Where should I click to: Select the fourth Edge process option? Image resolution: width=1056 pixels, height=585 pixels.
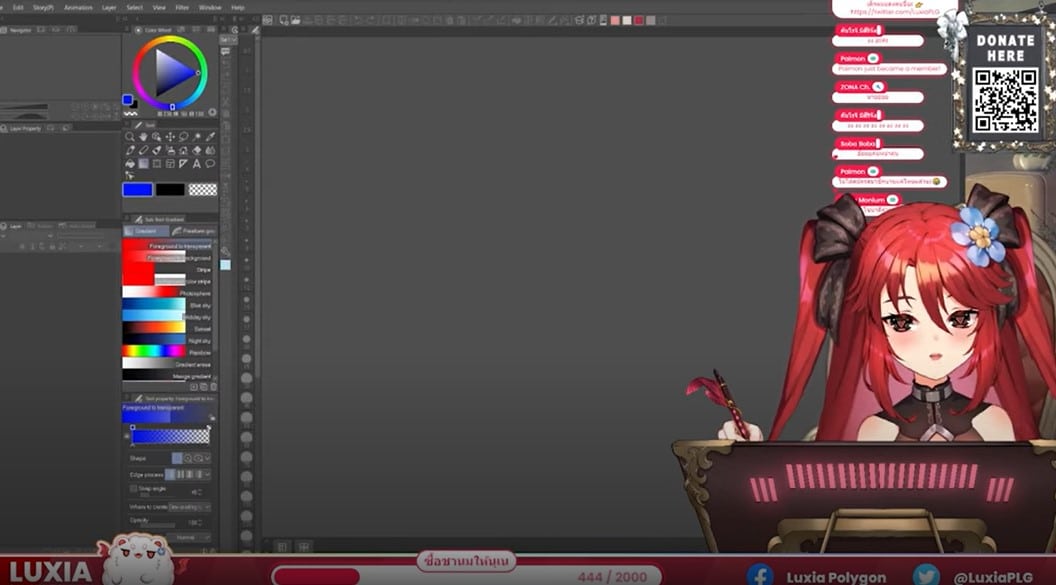click(x=199, y=475)
